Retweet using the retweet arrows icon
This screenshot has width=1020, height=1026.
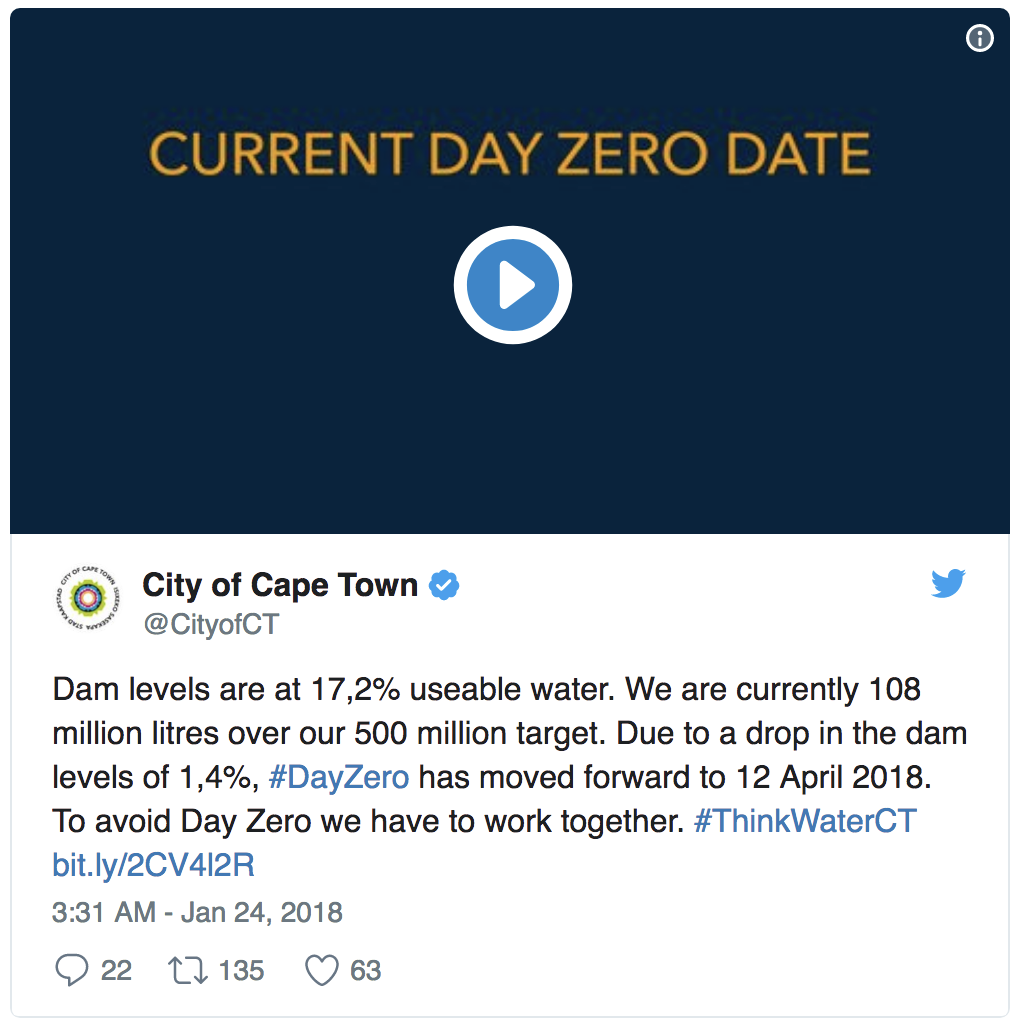pyautogui.click(x=188, y=970)
